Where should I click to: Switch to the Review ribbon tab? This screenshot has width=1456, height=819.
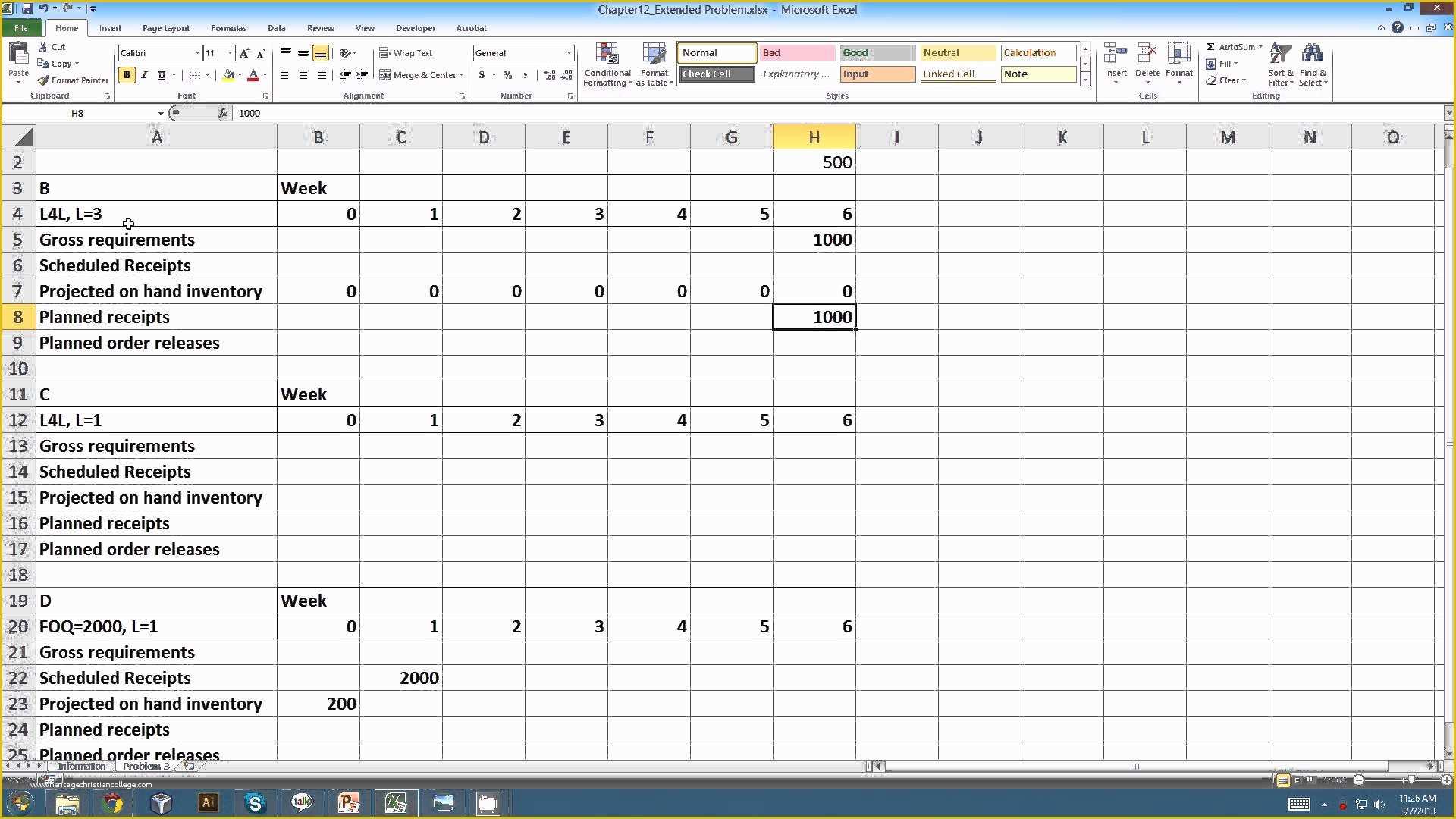(319, 27)
